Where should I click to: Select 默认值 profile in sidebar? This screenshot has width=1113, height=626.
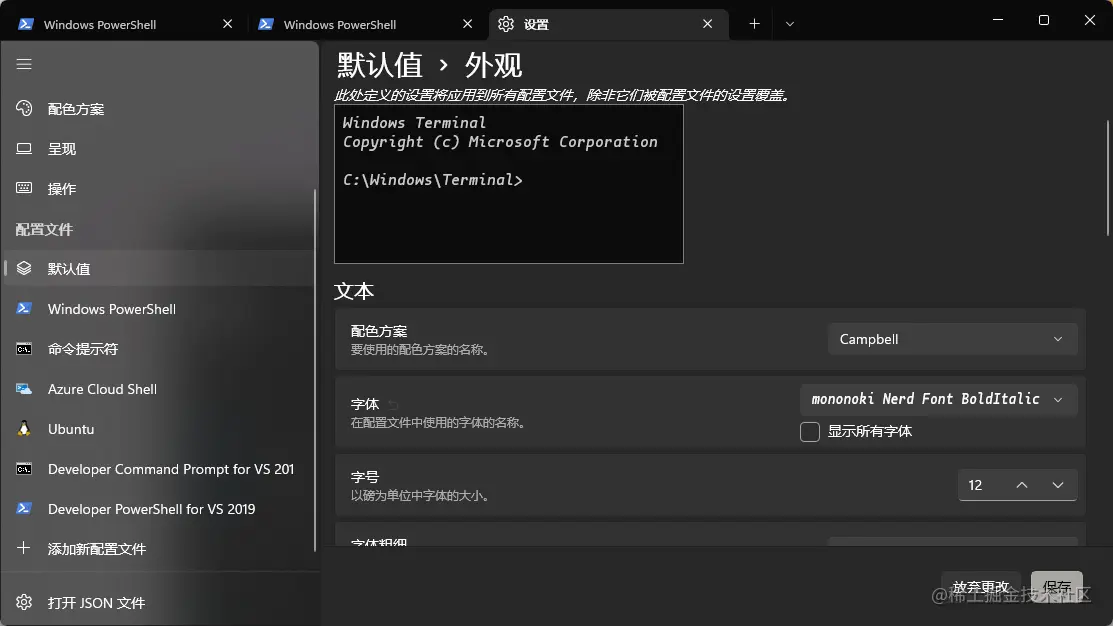[159, 268]
